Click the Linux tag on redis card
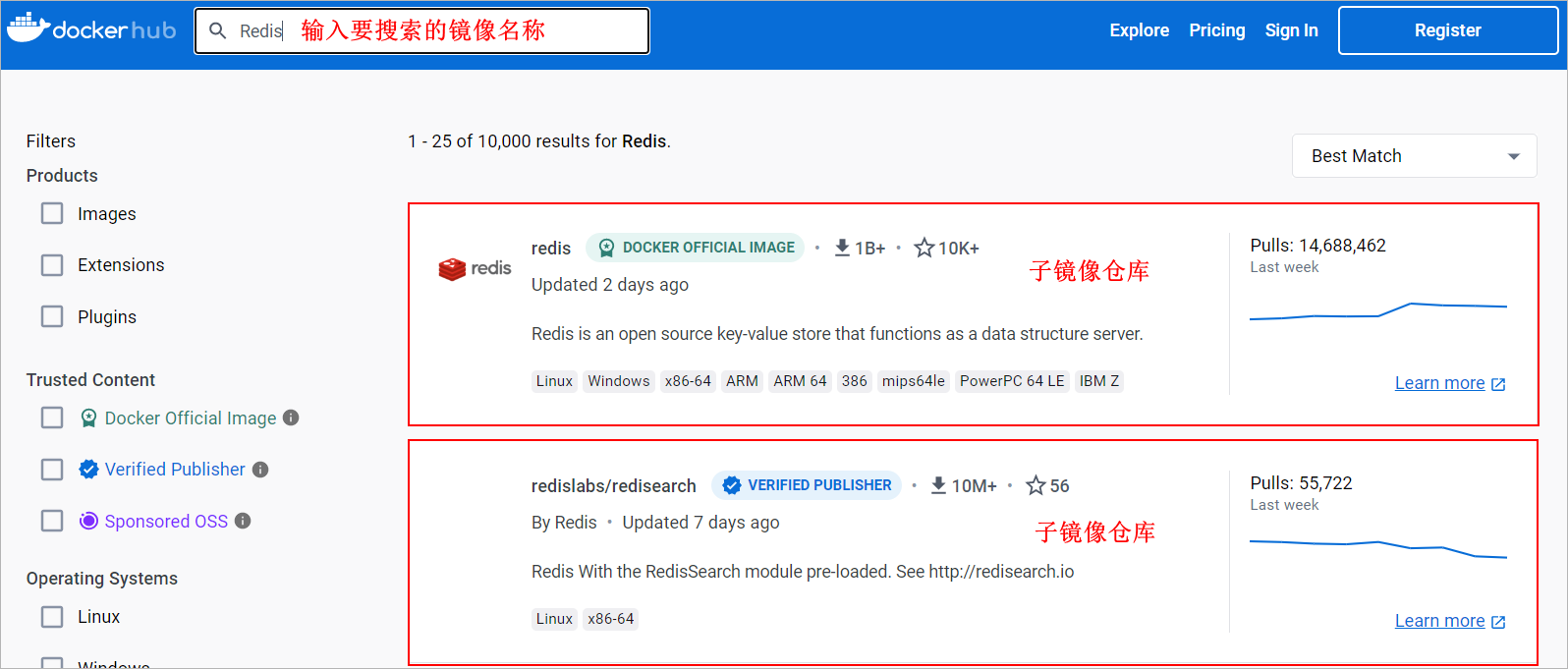 pos(554,381)
